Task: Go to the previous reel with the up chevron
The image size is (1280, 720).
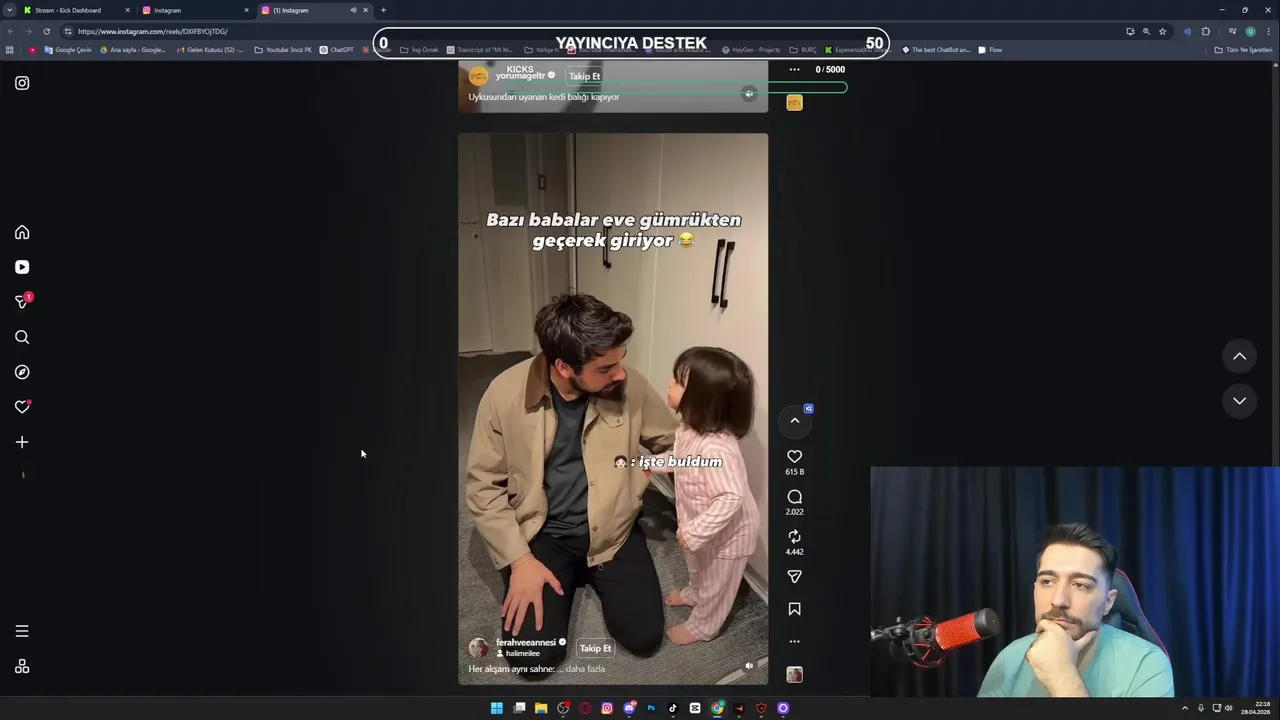Action: click(x=1239, y=356)
